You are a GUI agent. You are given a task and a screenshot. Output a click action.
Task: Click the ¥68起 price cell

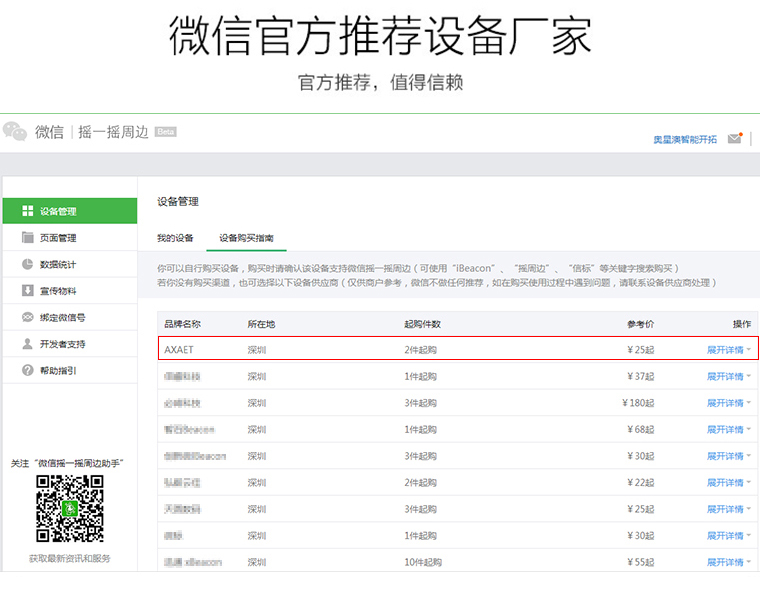640,430
